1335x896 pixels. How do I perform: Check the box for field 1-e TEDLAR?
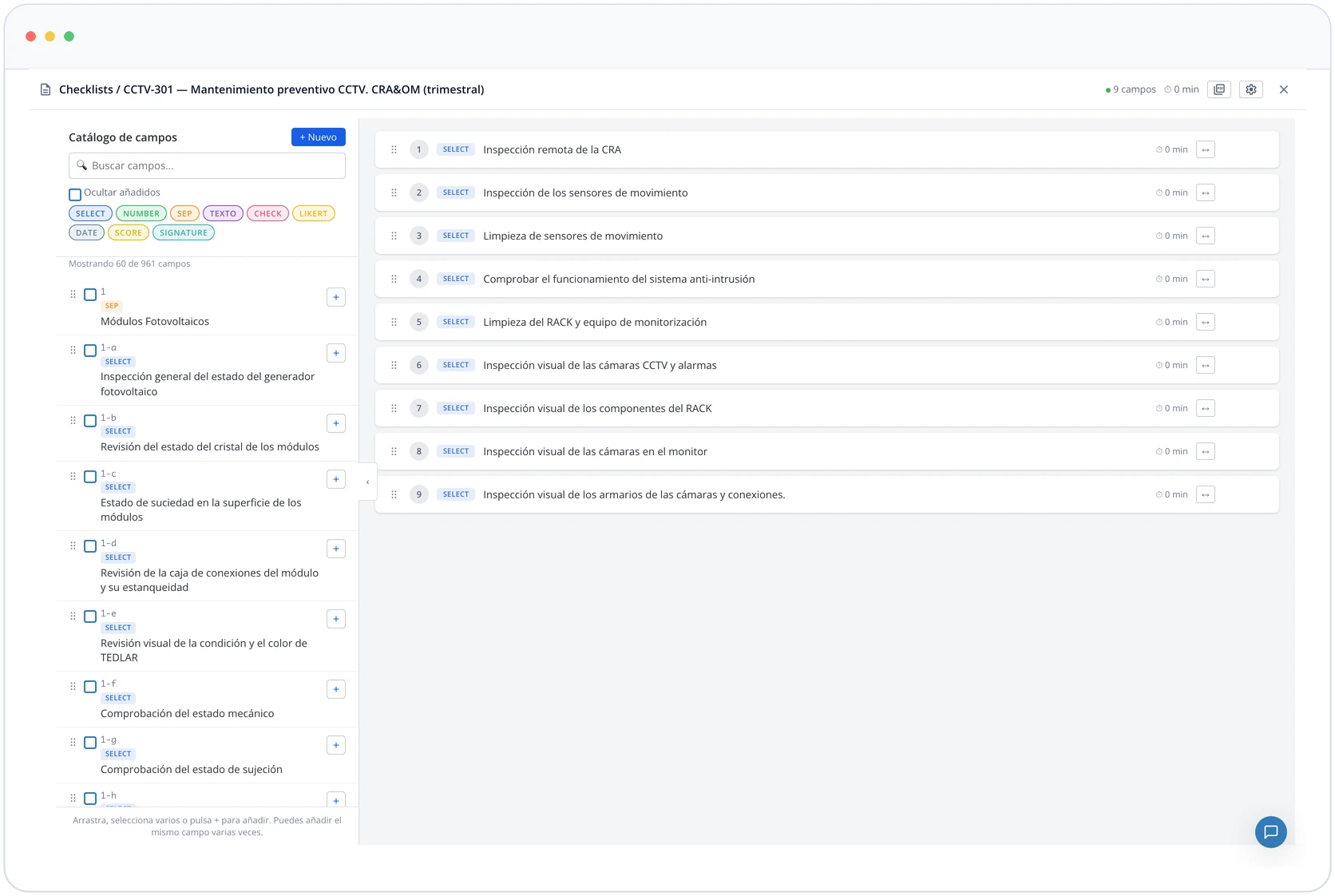pyautogui.click(x=90, y=616)
